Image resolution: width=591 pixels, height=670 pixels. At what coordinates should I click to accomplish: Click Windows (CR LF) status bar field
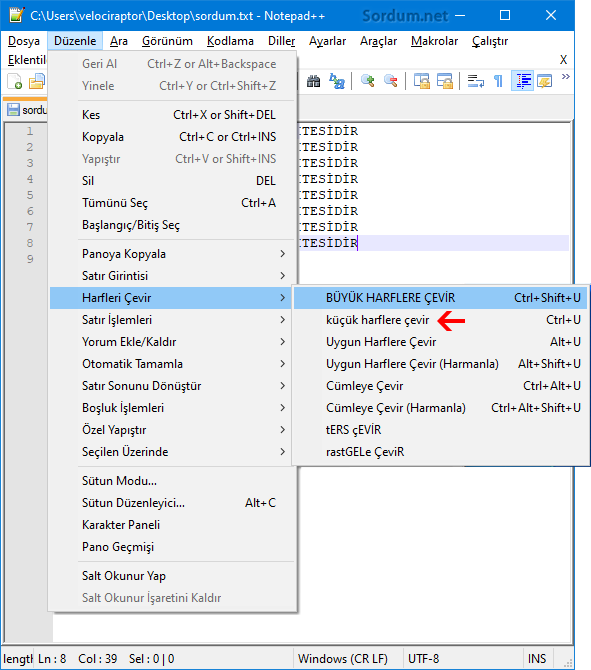tap(348, 658)
